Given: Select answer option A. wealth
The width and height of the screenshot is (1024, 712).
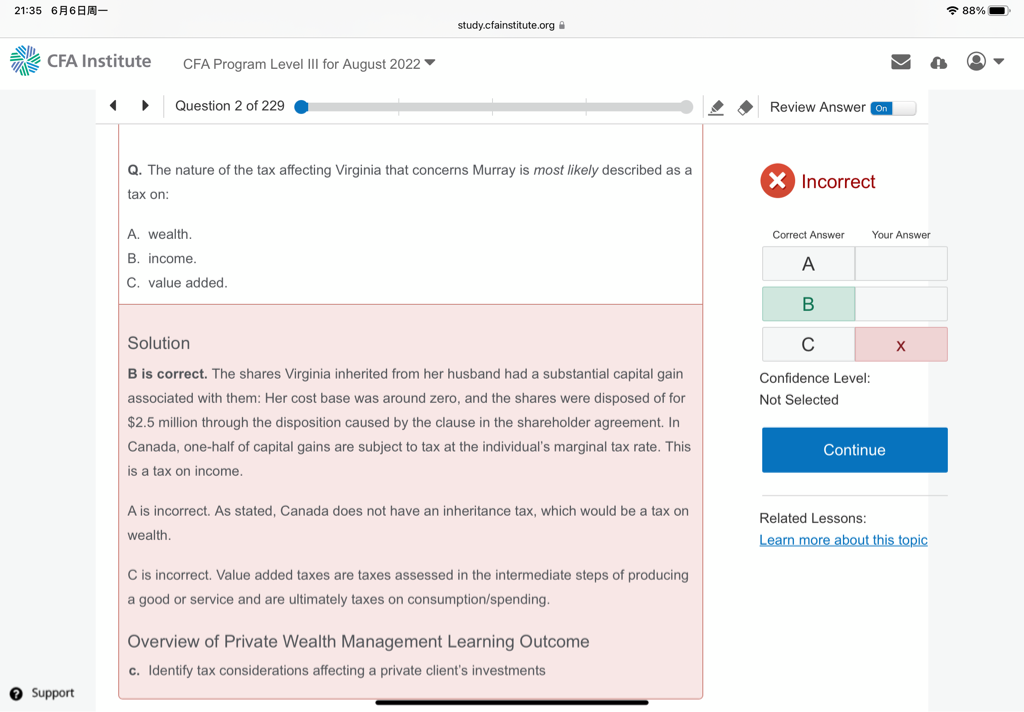Looking at the screenshot, I should pyautogui.click(x=169, y=234).
